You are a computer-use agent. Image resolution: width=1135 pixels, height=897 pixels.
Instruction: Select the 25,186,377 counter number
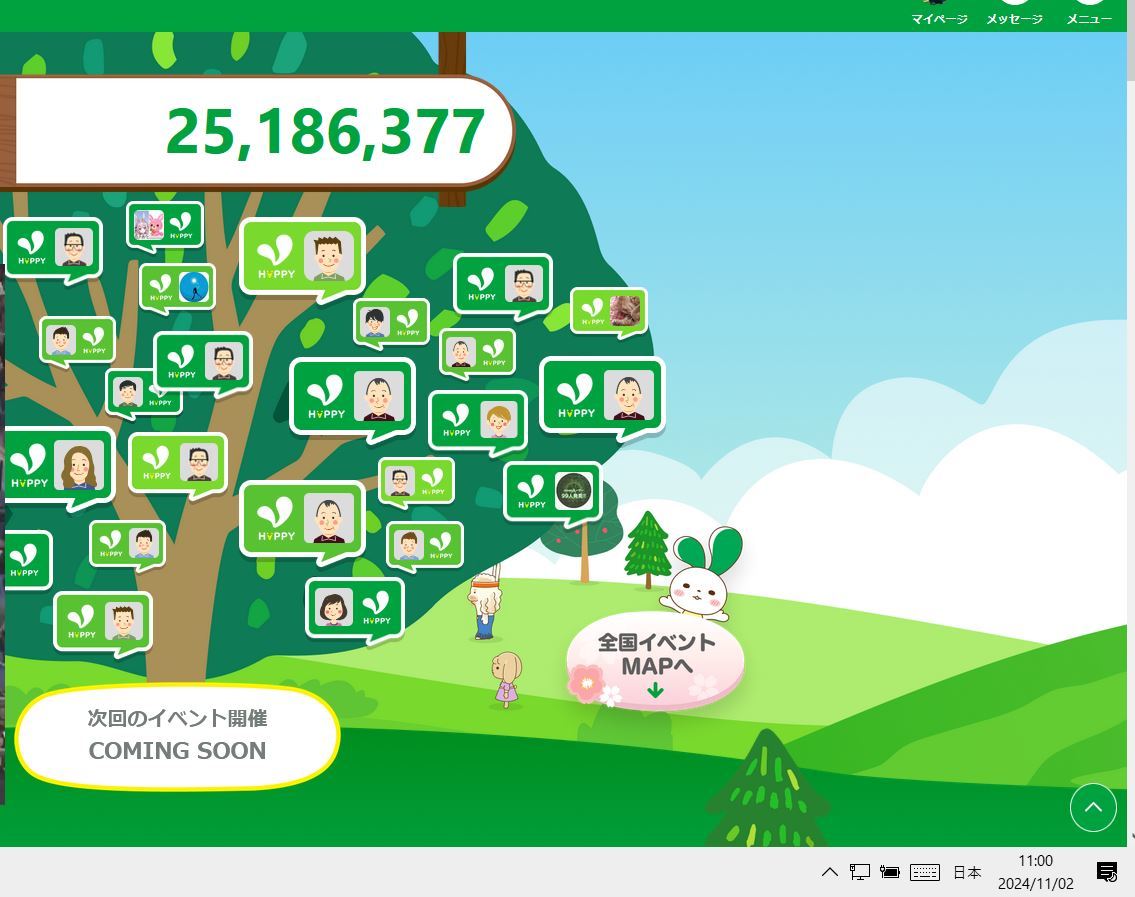tap(325, 132)
